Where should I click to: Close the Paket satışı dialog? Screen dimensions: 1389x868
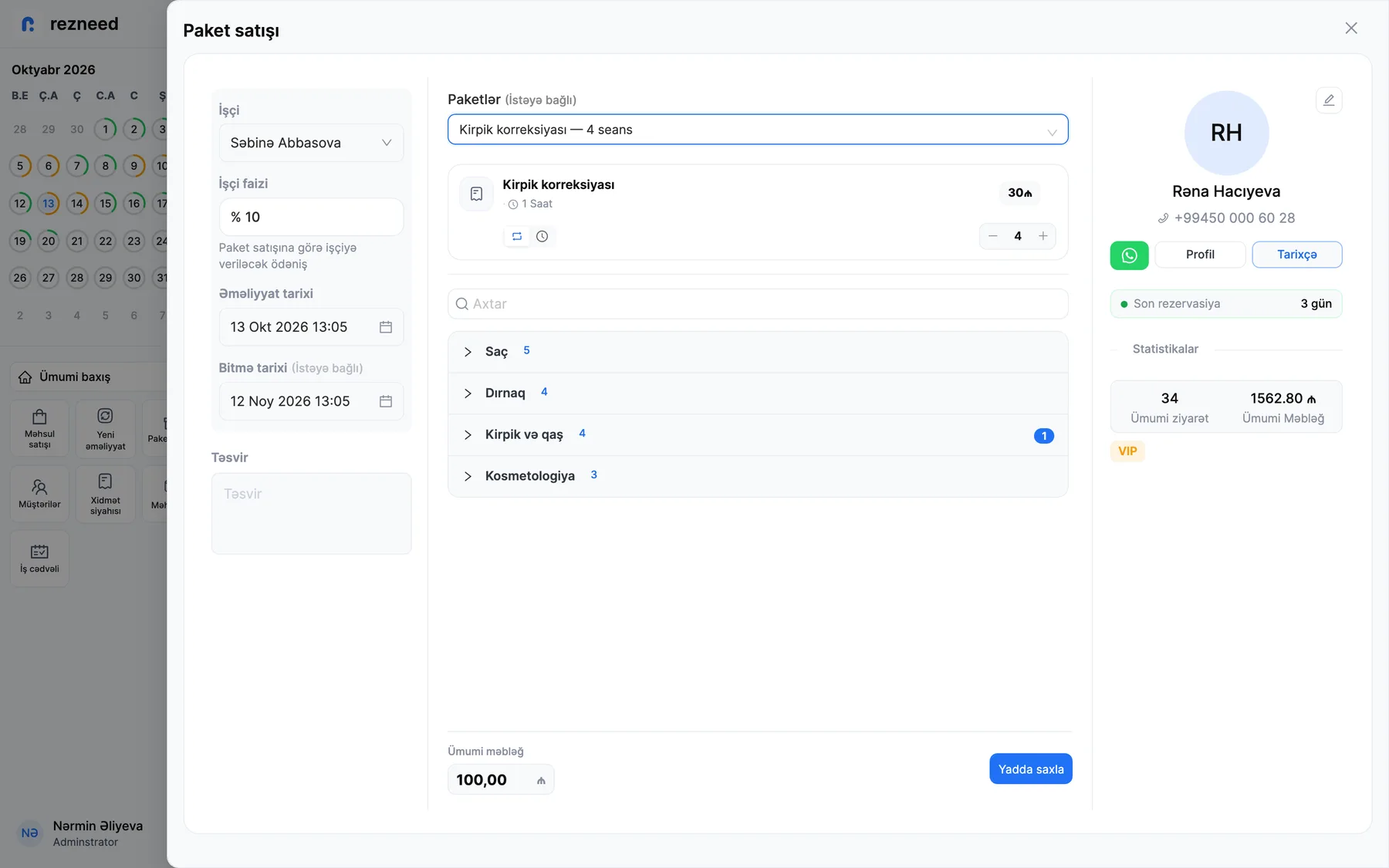pyautogui.click(x=1351, y=28)
